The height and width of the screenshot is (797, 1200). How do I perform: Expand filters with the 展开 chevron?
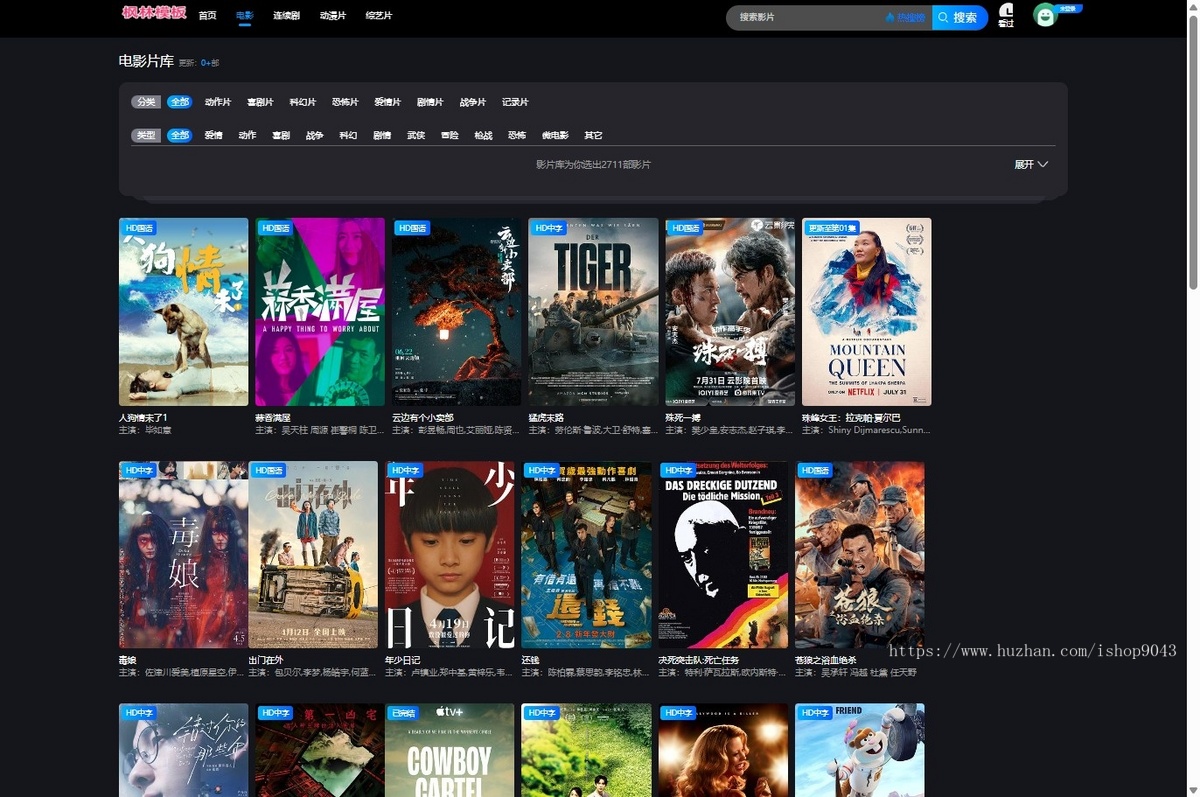point(1031,164)
